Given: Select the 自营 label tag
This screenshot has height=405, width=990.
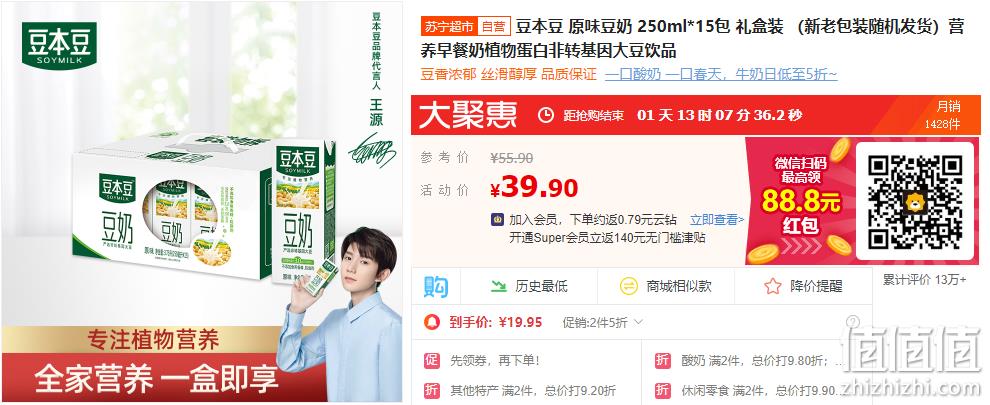Looking at the screenshot, I should tap(493, 27).
